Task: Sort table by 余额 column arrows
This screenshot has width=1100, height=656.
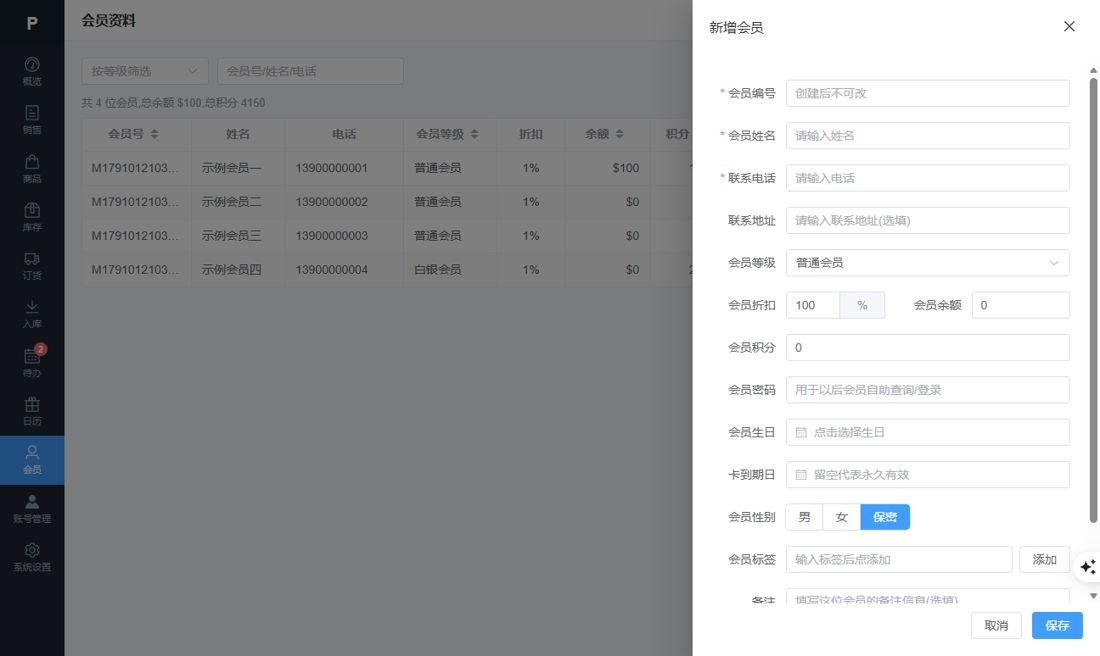Action: point(619,134)
